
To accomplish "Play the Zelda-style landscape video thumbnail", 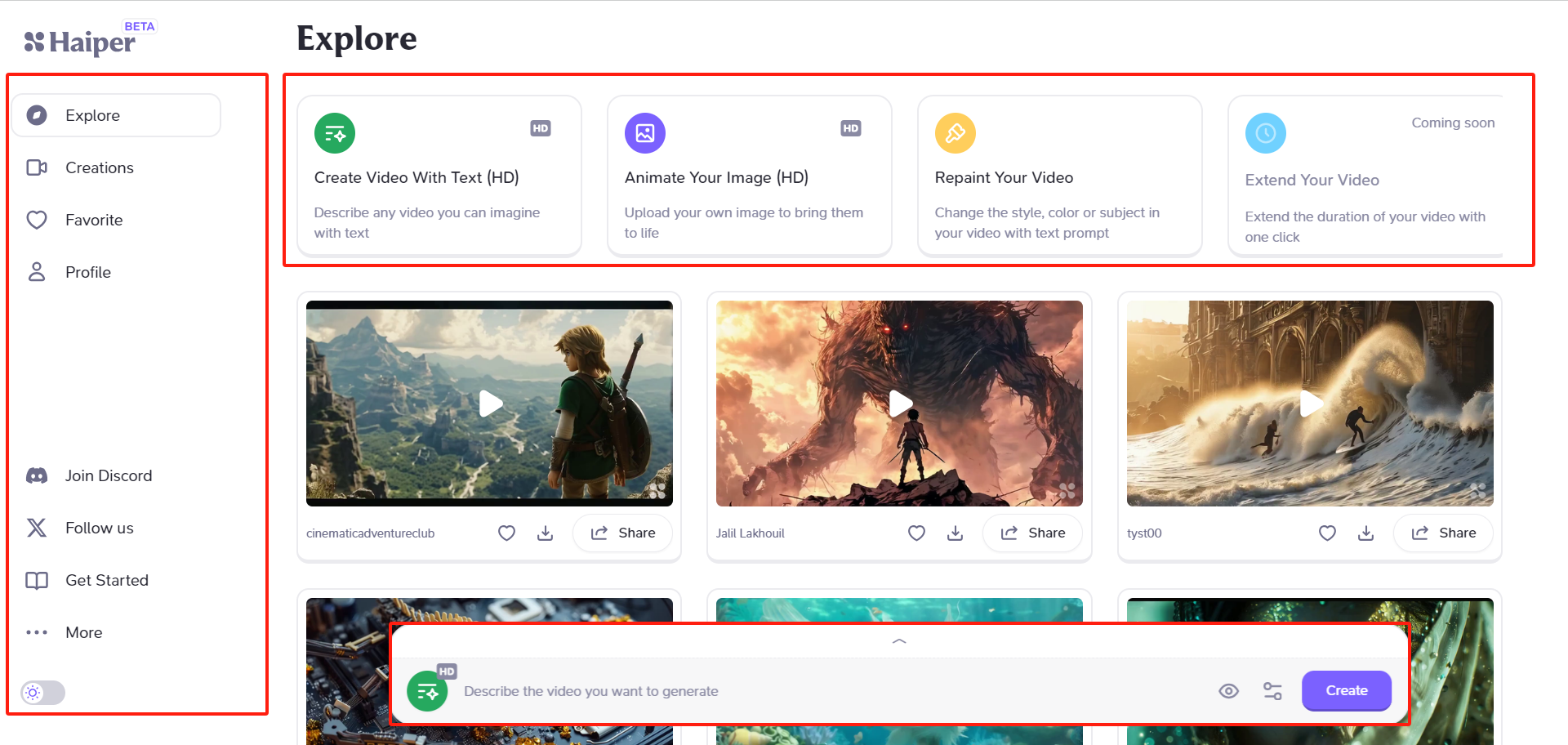I will tap(490, 404).
